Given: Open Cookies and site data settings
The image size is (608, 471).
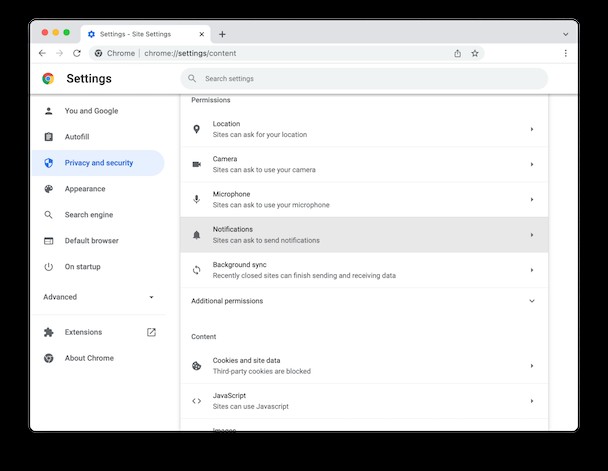Looking at the screenshot, I should tap(364, 366).
